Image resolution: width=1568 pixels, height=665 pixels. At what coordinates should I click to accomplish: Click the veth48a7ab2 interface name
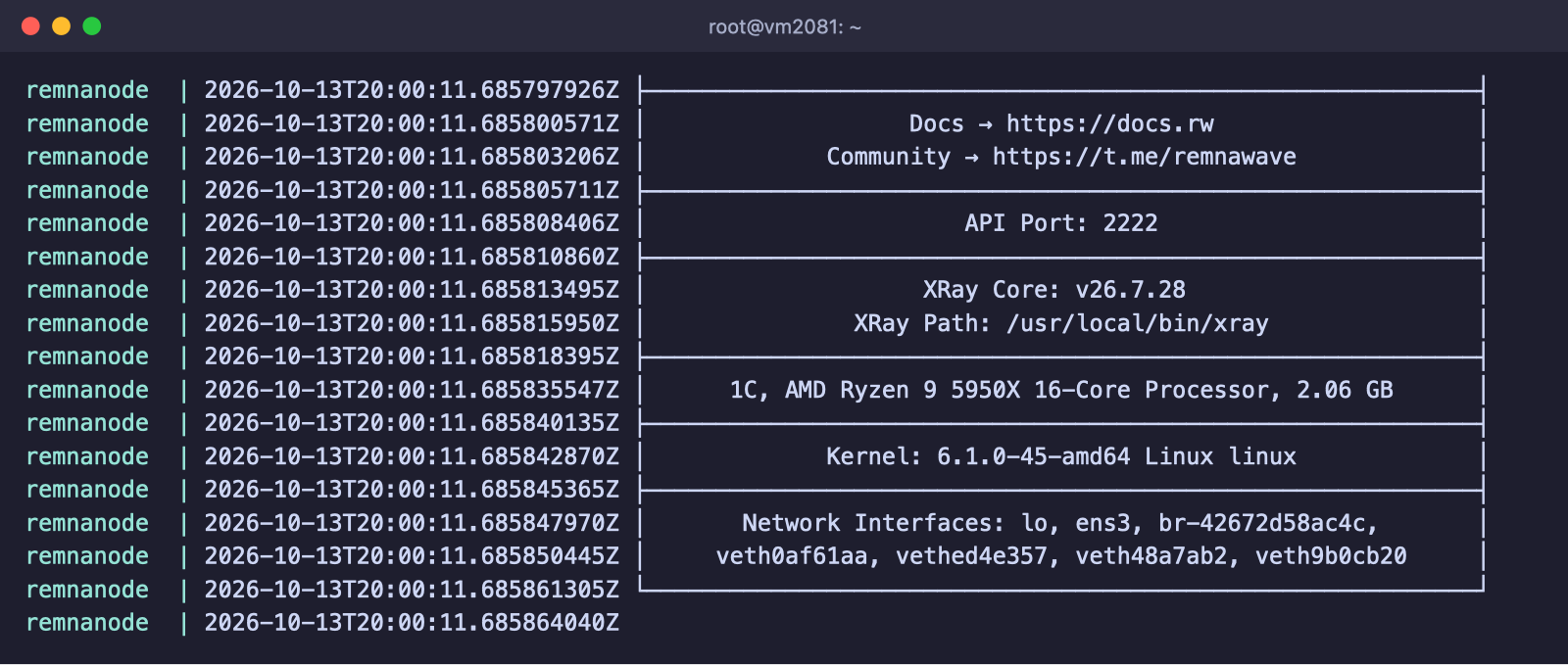(1151, 556)
